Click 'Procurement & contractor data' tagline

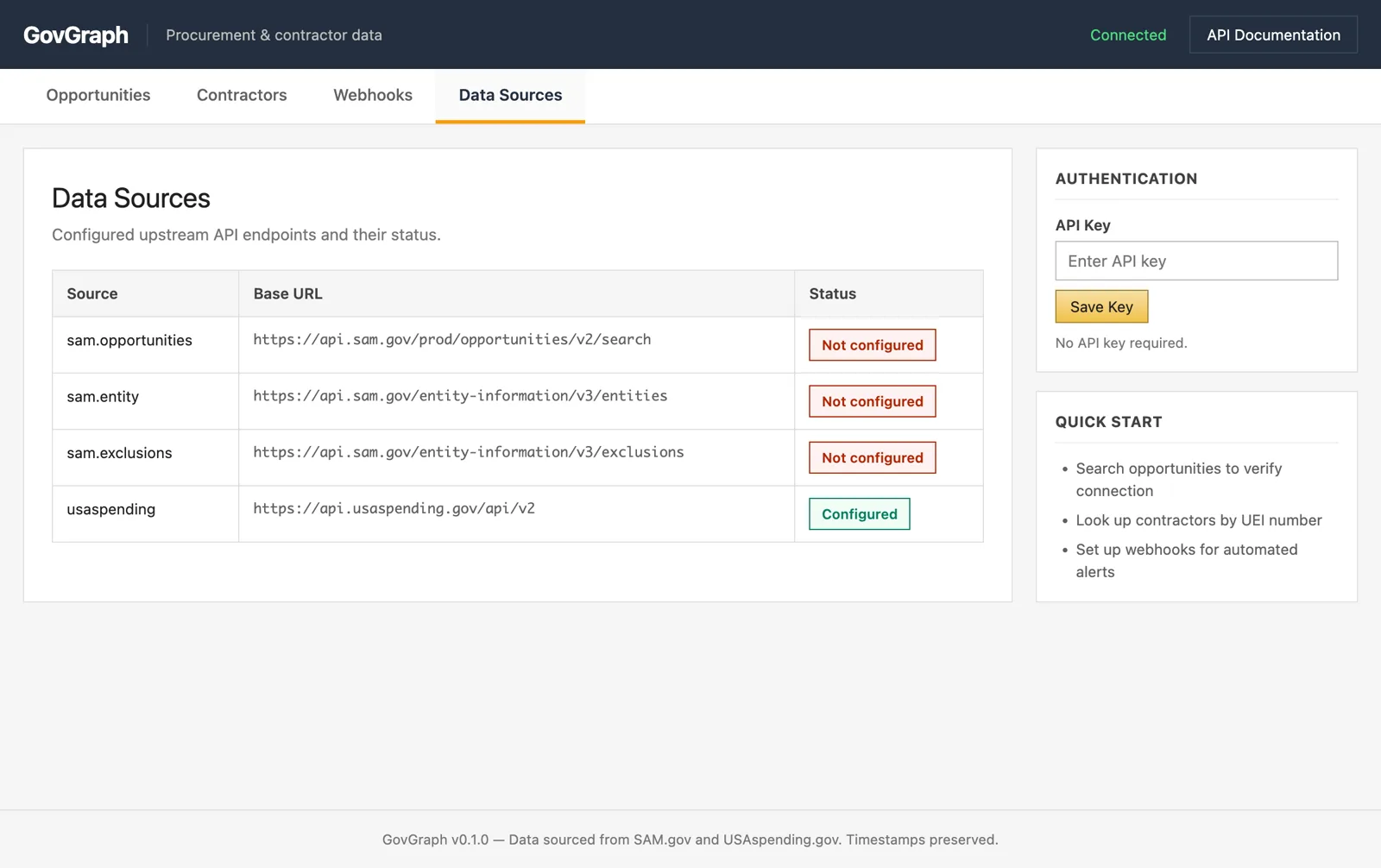pos(274,35)
